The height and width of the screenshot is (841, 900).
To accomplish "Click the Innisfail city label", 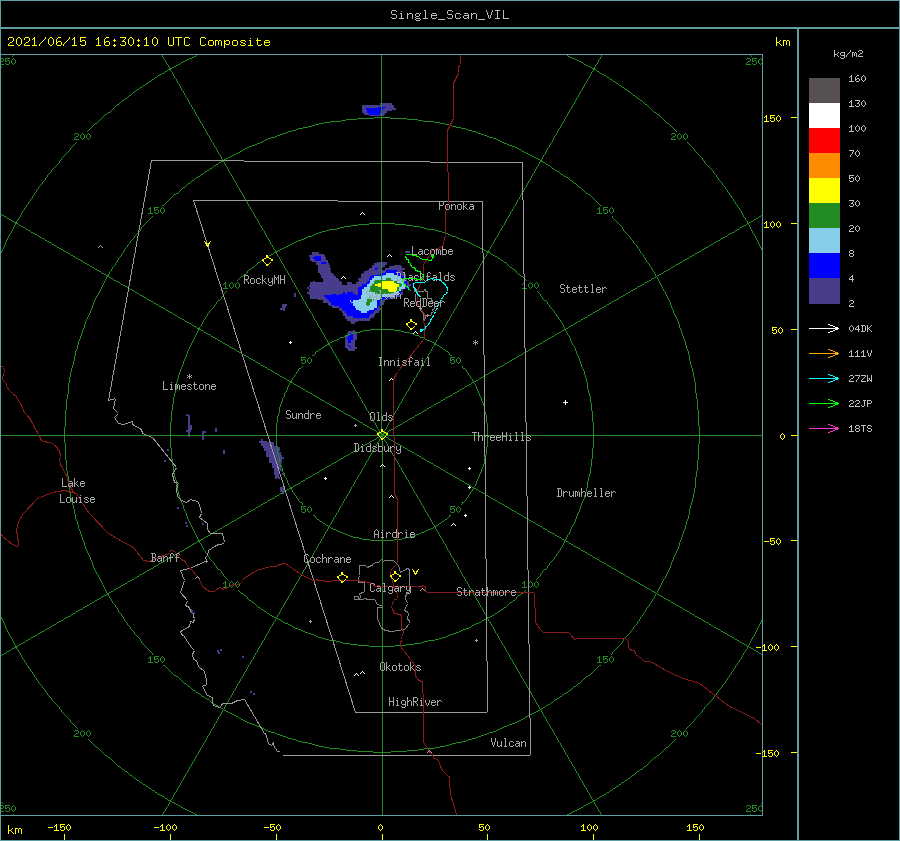I will [404, 362].
